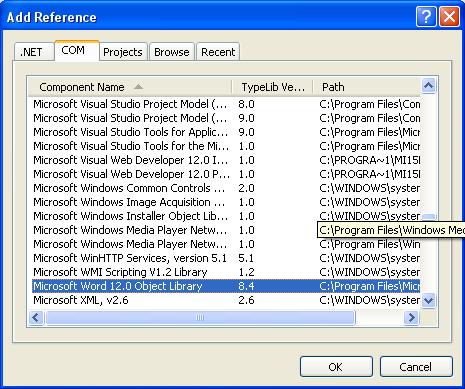Confirm with the OK button
The width and height of the screenshot is (465, 389).
pos(336,367)
